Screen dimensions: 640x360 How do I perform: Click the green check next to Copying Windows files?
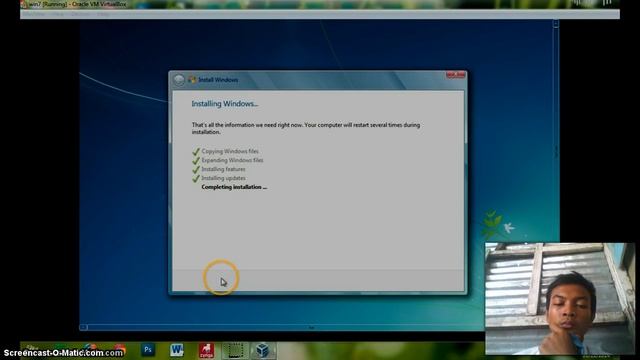pos(196,151)
